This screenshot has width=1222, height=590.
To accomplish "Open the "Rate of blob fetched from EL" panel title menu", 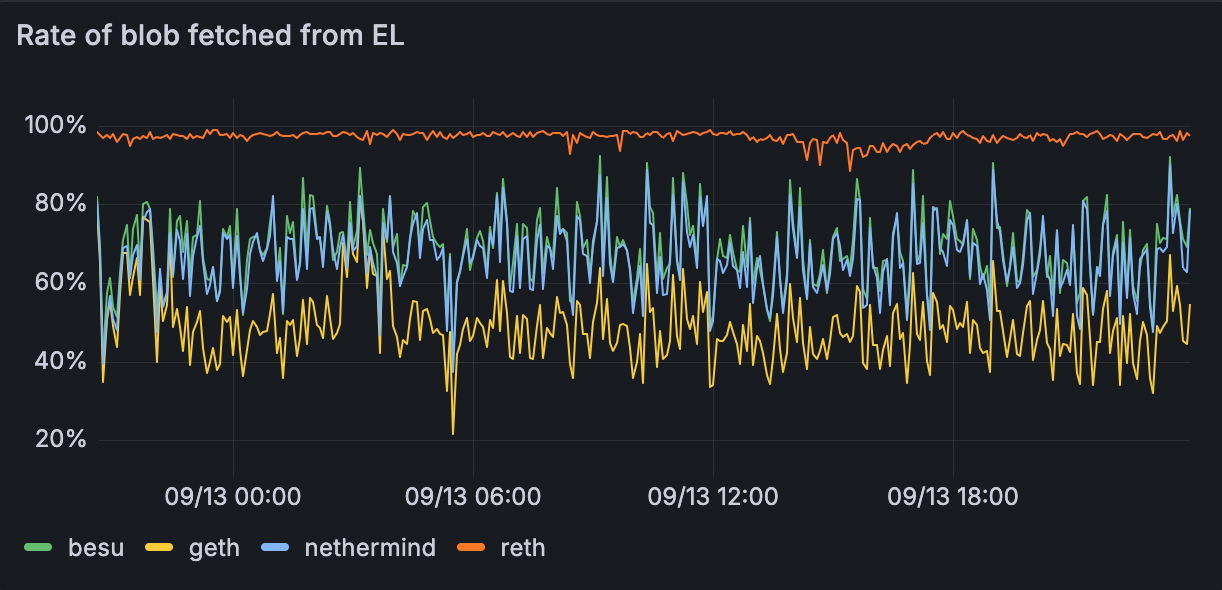I will 210,36.
